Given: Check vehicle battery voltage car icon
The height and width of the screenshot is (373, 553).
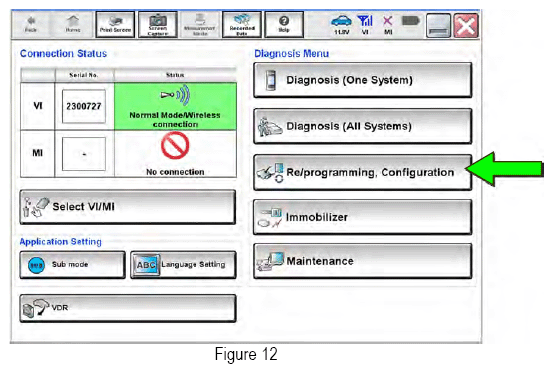Looking at the screenshot, I should [x=341, y=25].
